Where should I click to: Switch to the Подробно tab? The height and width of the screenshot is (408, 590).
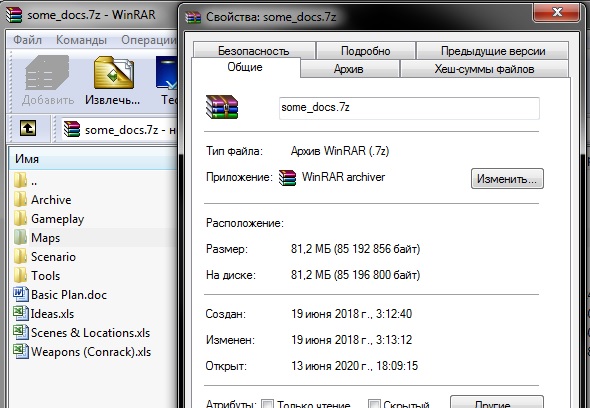pos(366,51)
